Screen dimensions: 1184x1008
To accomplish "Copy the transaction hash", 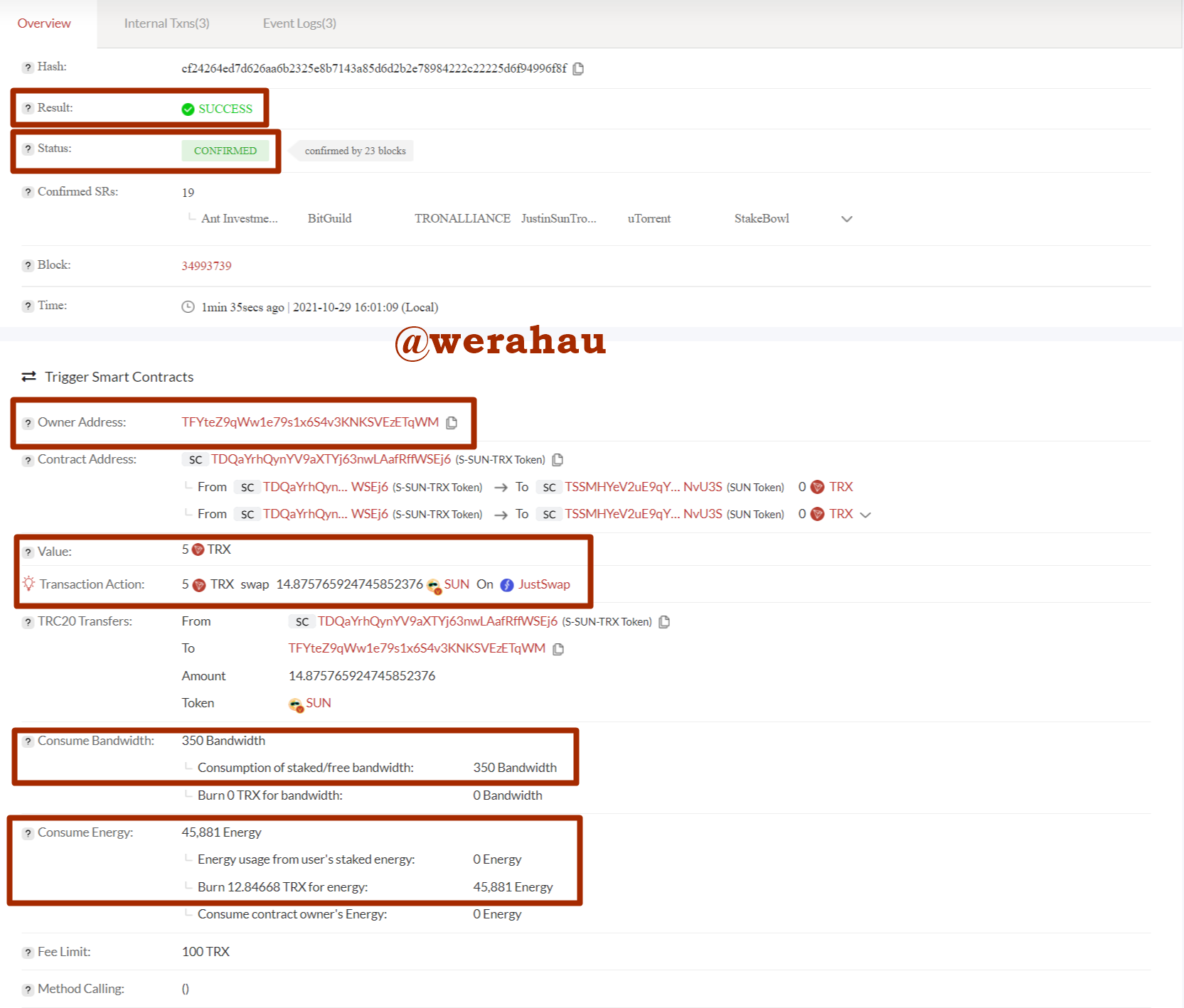I will (578, 68).
